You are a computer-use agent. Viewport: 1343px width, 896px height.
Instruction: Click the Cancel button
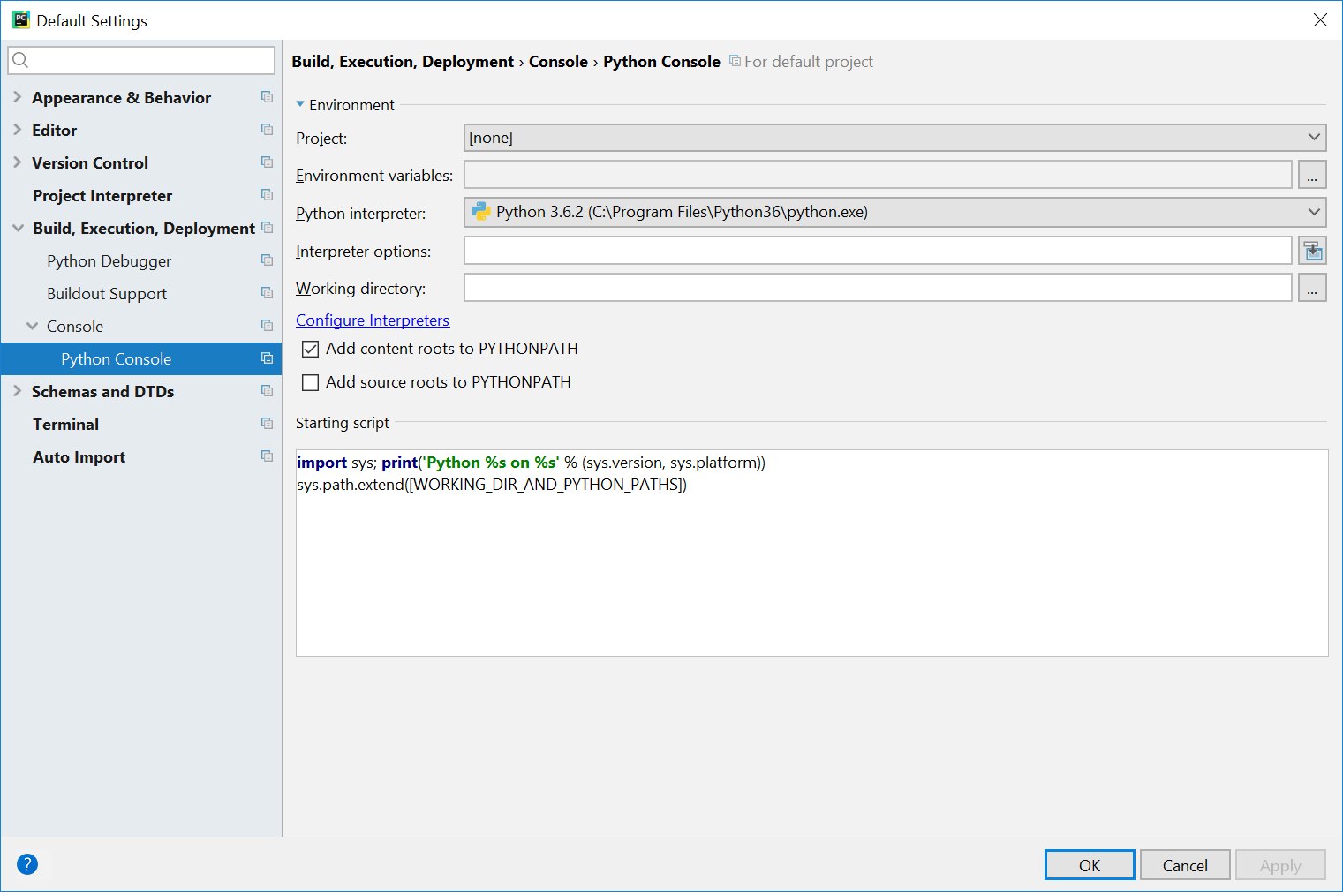(1185, 865)
